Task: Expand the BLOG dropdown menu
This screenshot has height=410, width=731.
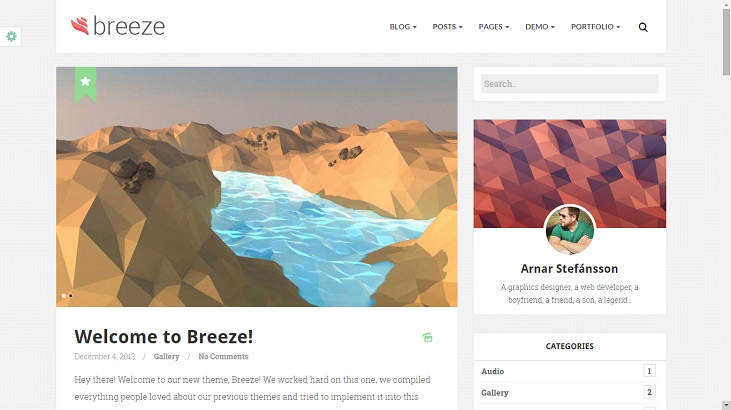Action: pos(403,27)
